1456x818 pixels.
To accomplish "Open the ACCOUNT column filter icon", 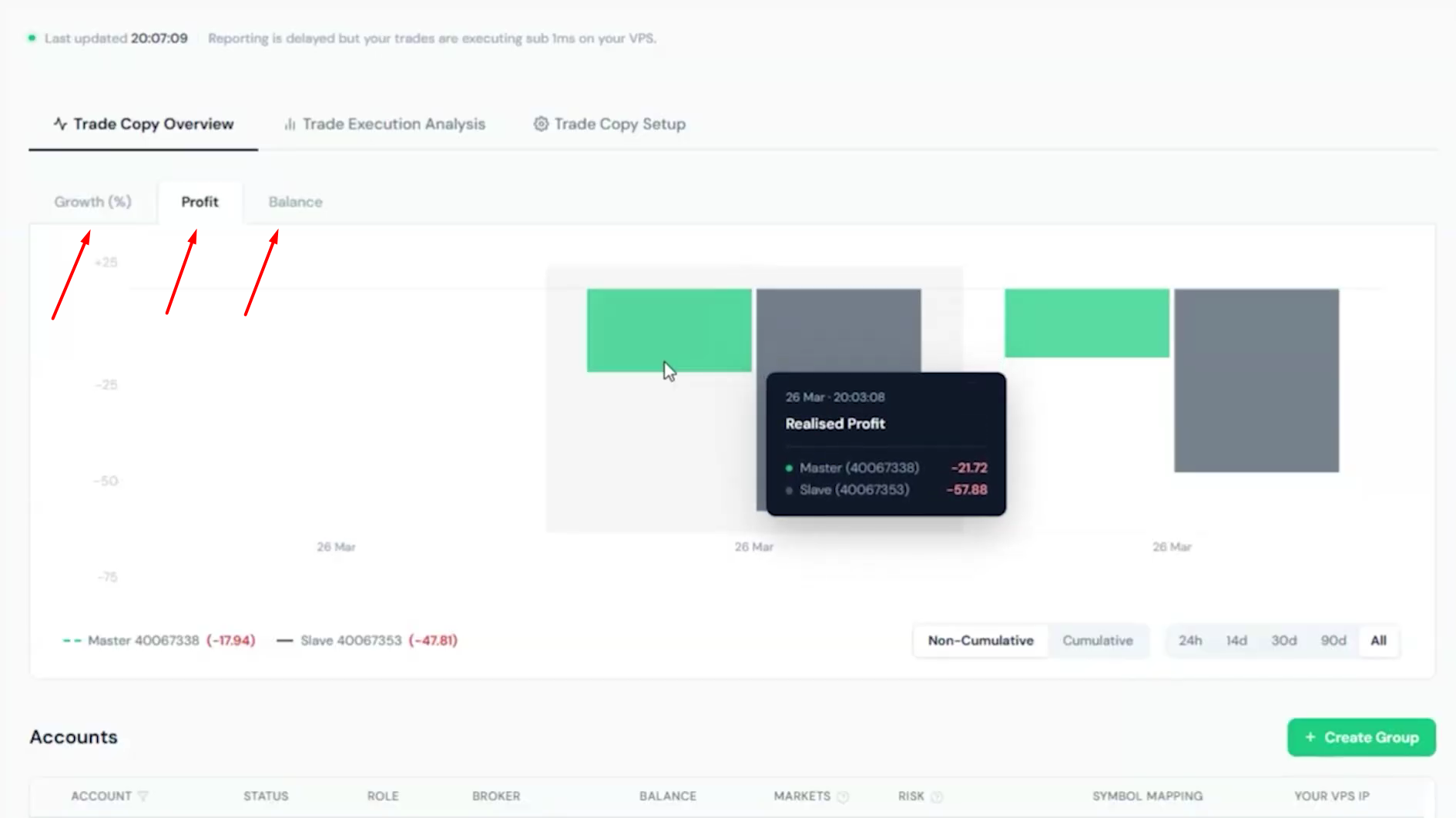I will point(143,796).
